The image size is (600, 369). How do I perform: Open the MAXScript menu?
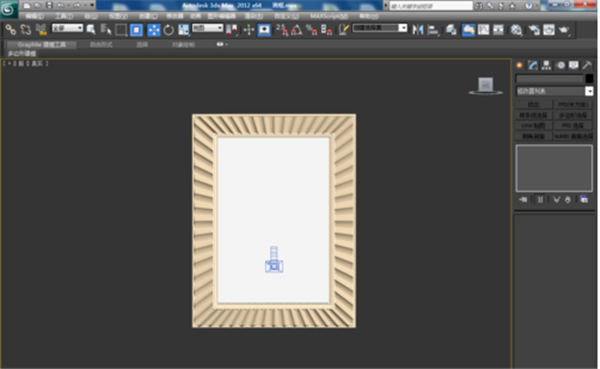[x=329, y=16]
